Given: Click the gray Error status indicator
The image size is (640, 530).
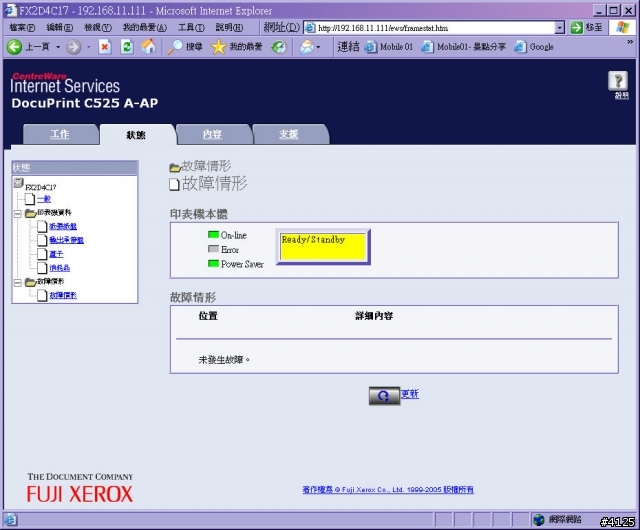Looking at the screenshot, I should click(213, 249).
